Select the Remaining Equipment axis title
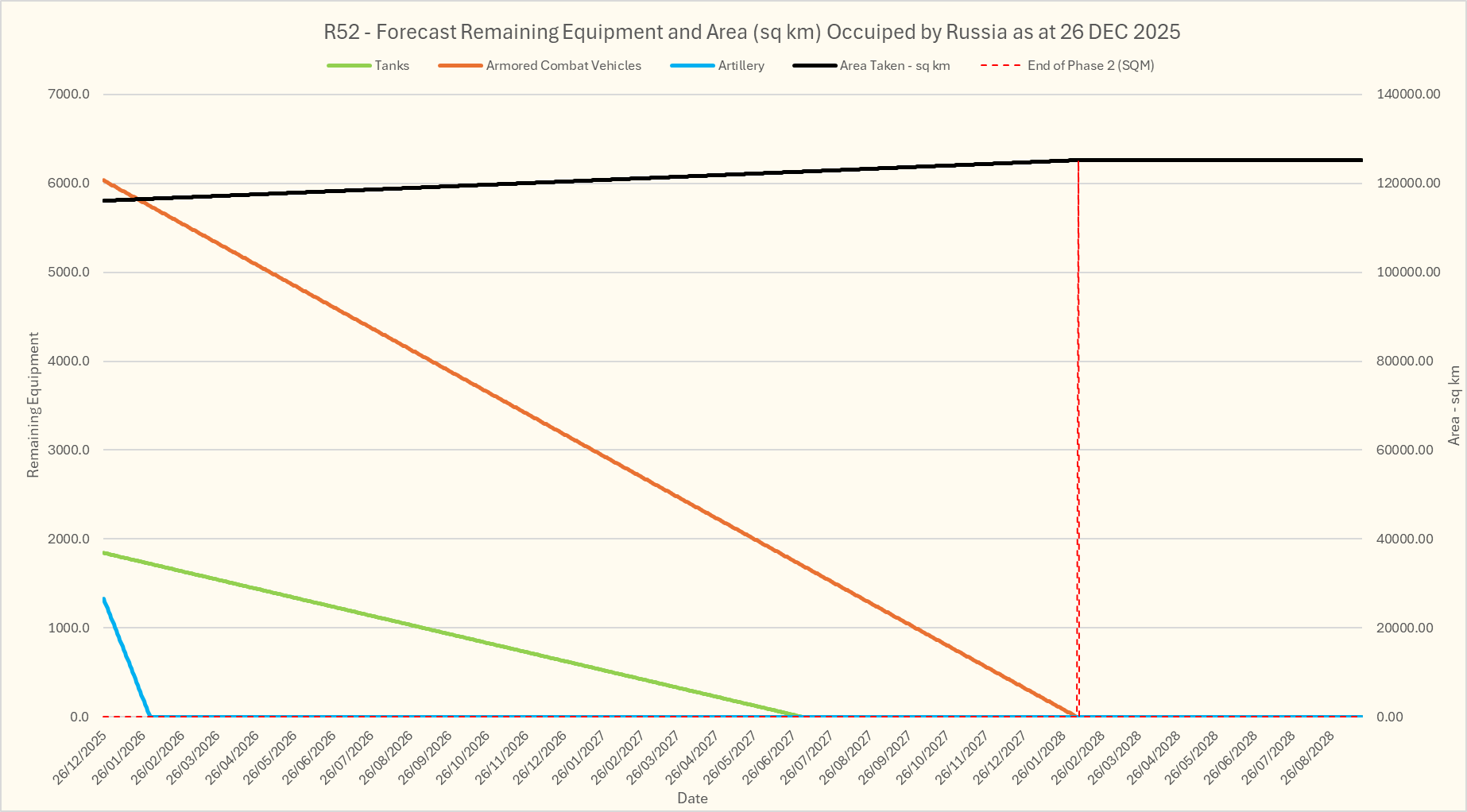Image resolution: width=1467 pixels, height=812 pixels. pyautogui.click(x=33, y=405)
